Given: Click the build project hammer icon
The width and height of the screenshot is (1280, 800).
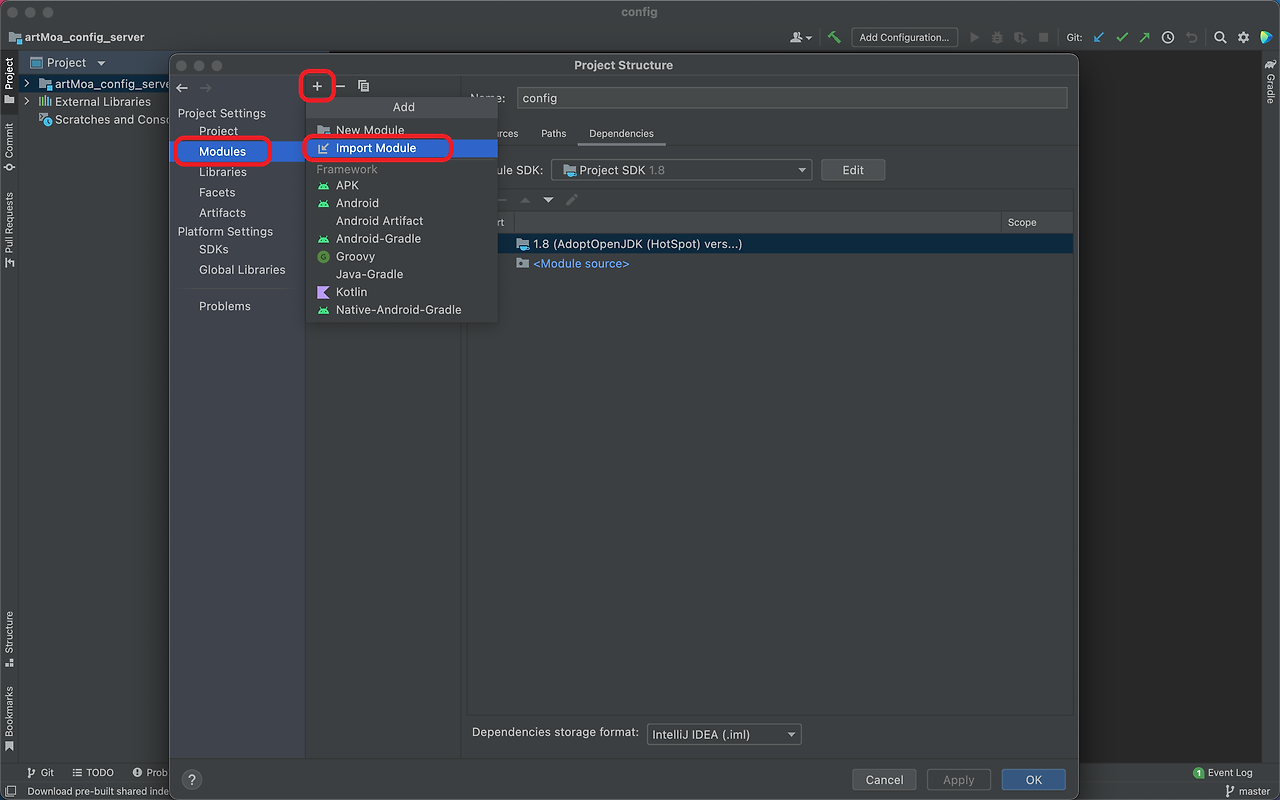Looking at the screenshot, I should [x=835, y=37].
